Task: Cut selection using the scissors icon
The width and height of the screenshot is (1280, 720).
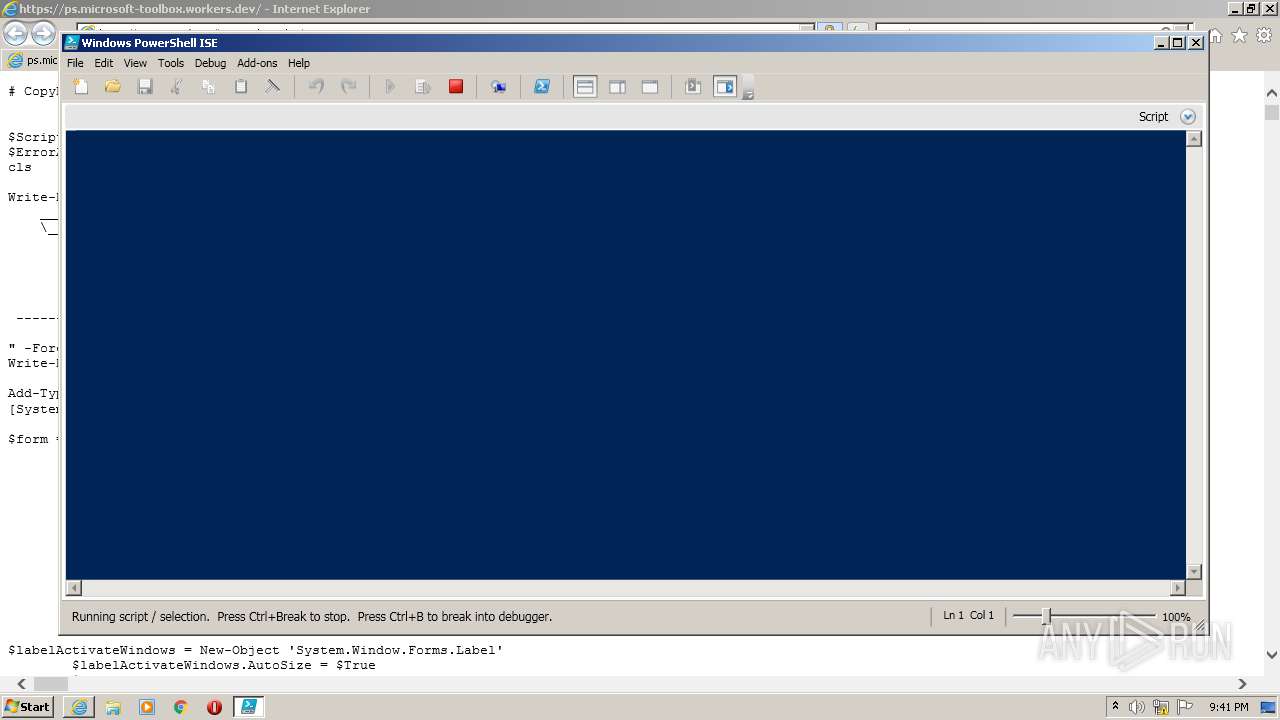Action: 177,87
